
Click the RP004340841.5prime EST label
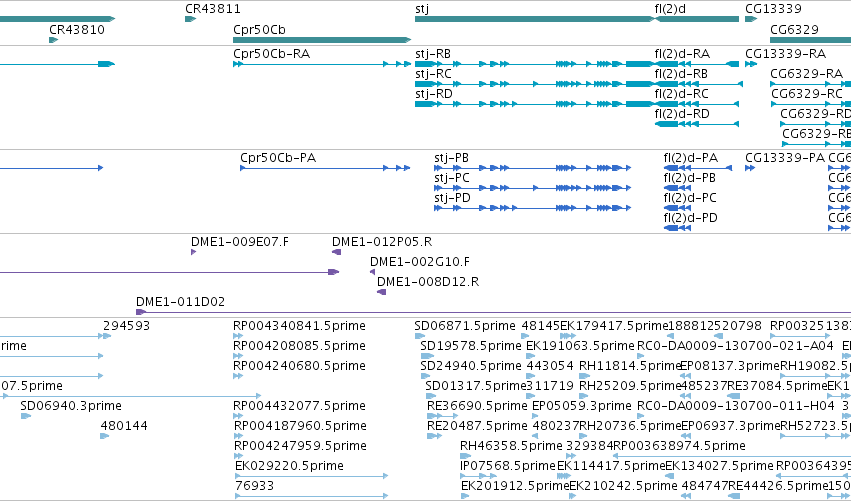(x=299, y=326)
